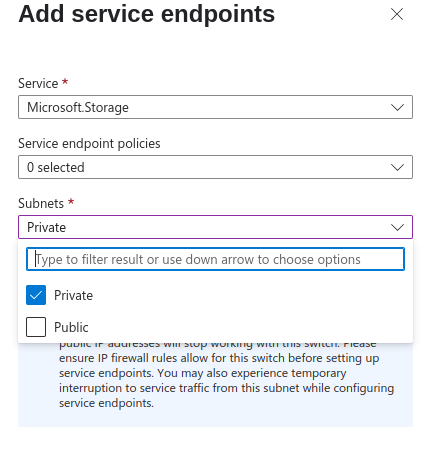This screenshot has height=457, width=425.
Task: Focus the "Type to filter result" search box
Action: (x=215, y=259)
